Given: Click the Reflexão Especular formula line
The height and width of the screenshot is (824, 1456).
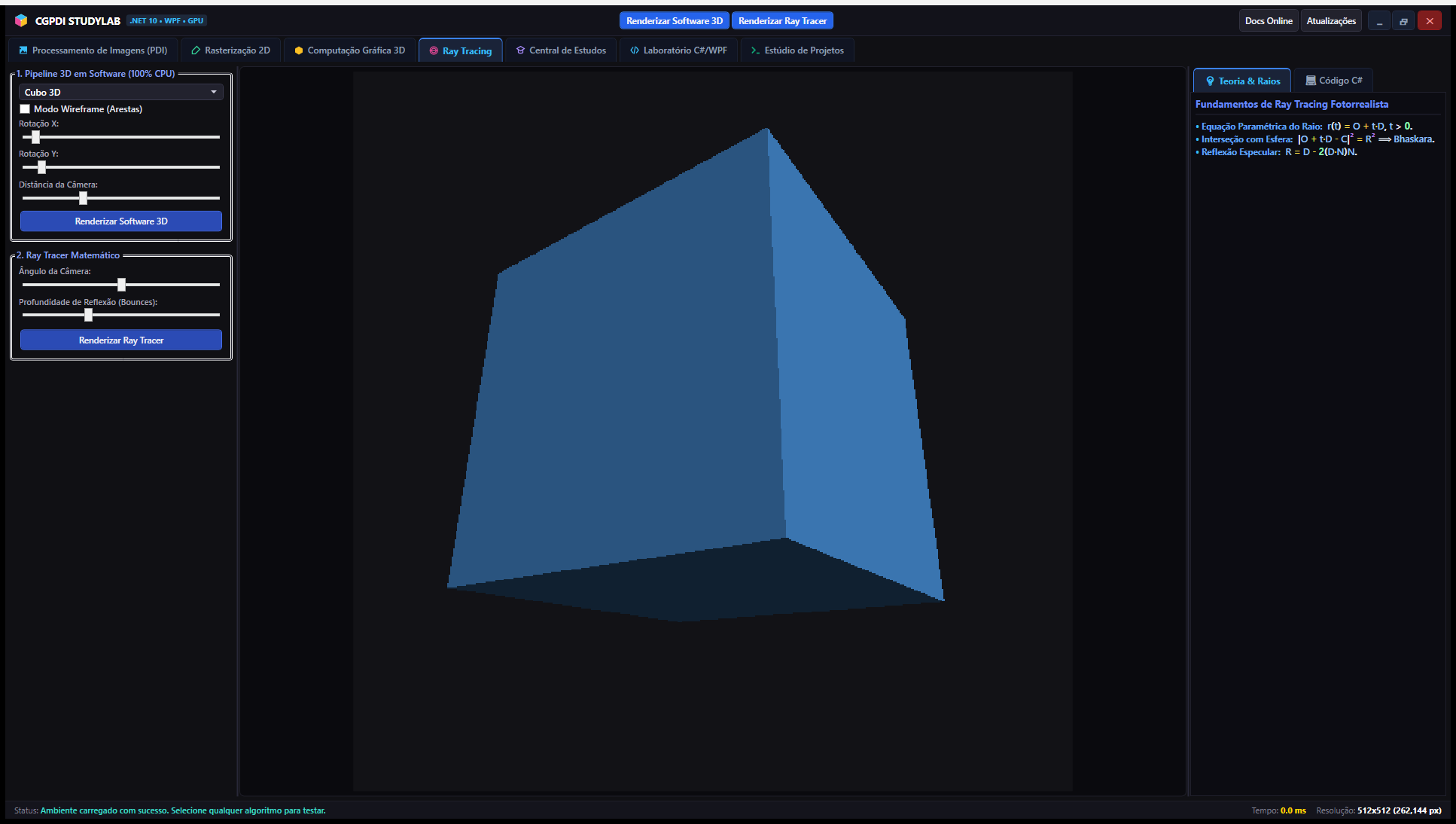Looking at the screenshot, I should click(1277, 152).
